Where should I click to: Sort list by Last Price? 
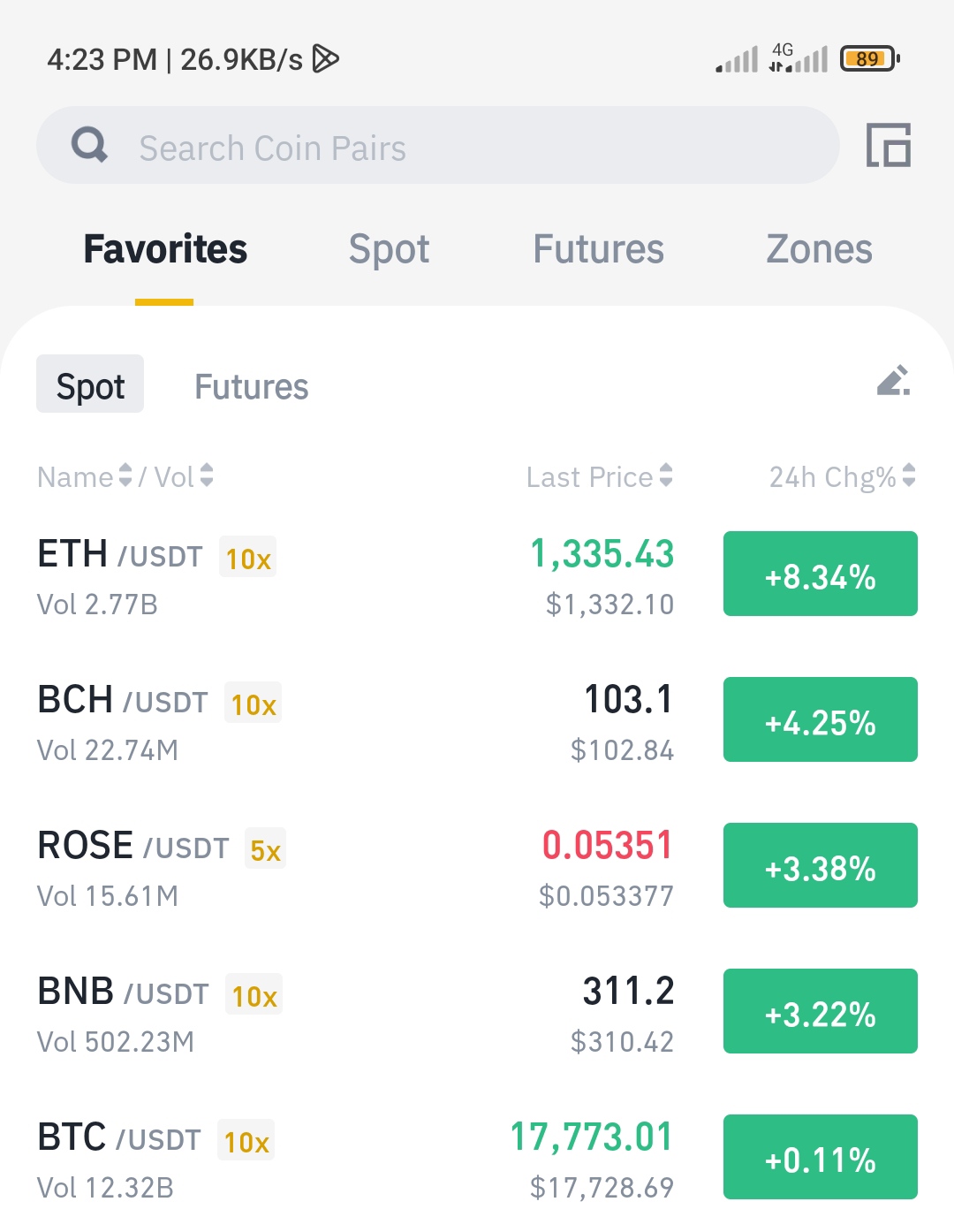pos(600,476)
